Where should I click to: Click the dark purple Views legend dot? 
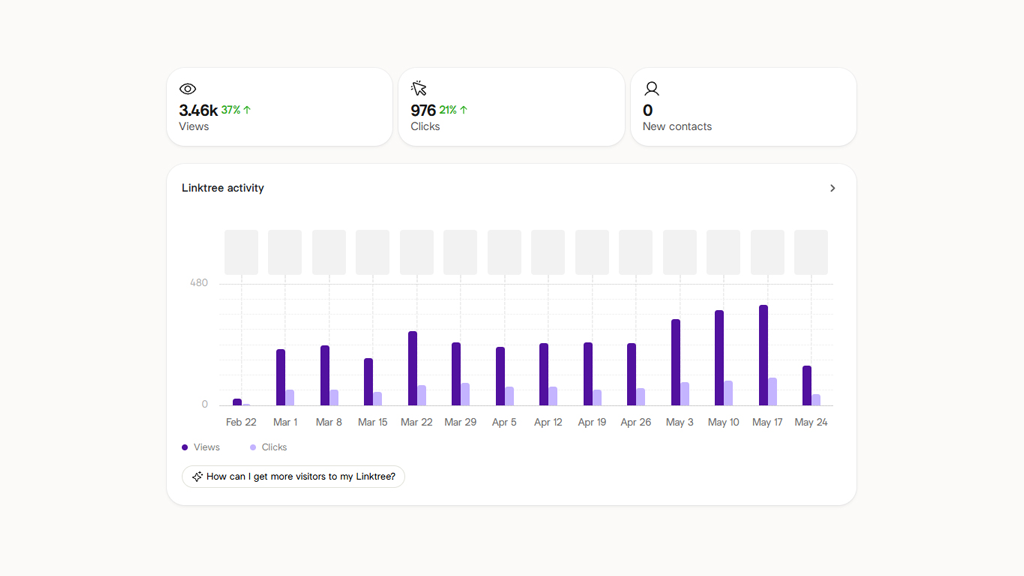(185, 447)
